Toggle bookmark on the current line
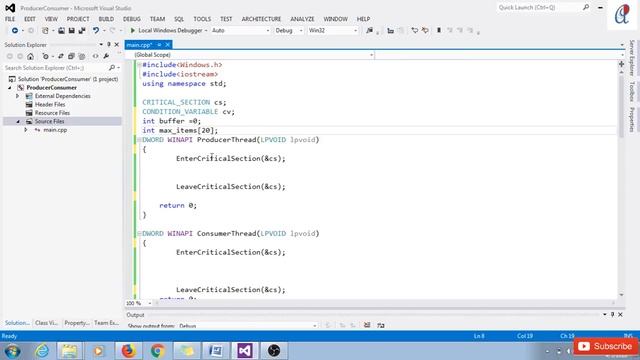The height and width of the screenshot is (360, 640). coord(439,31)
